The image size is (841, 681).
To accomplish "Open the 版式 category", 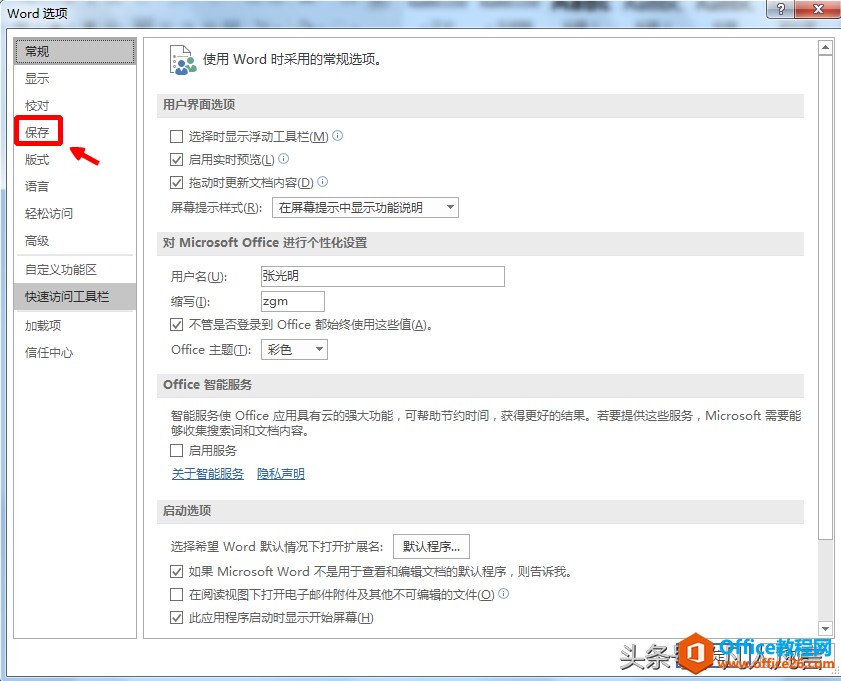I will click(75, 159).
